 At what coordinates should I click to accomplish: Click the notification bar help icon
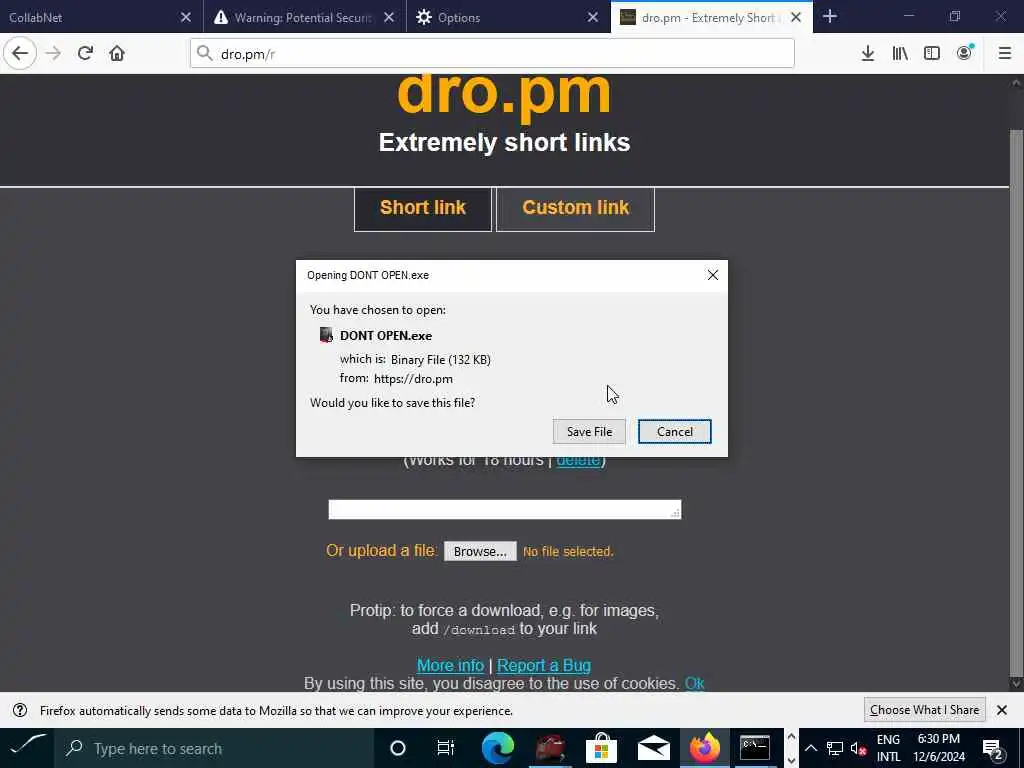click(x=20, y=710)
